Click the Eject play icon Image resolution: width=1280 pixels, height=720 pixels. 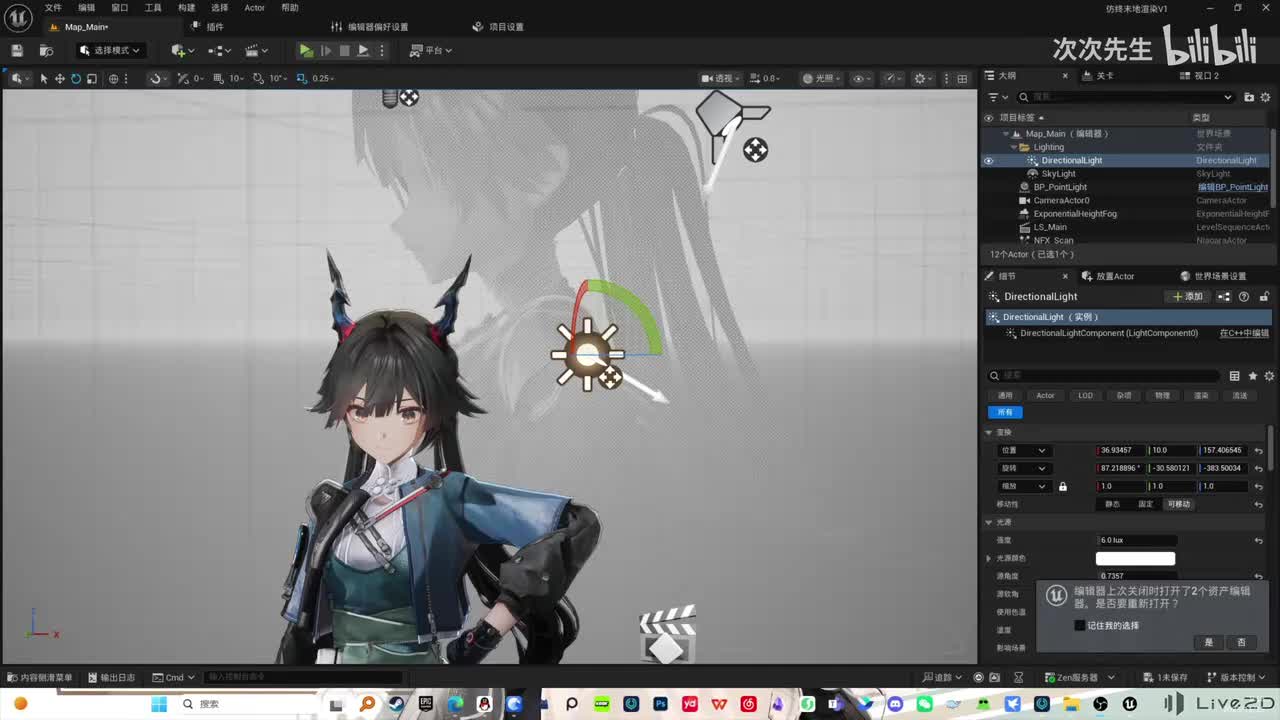click(363, 50)
